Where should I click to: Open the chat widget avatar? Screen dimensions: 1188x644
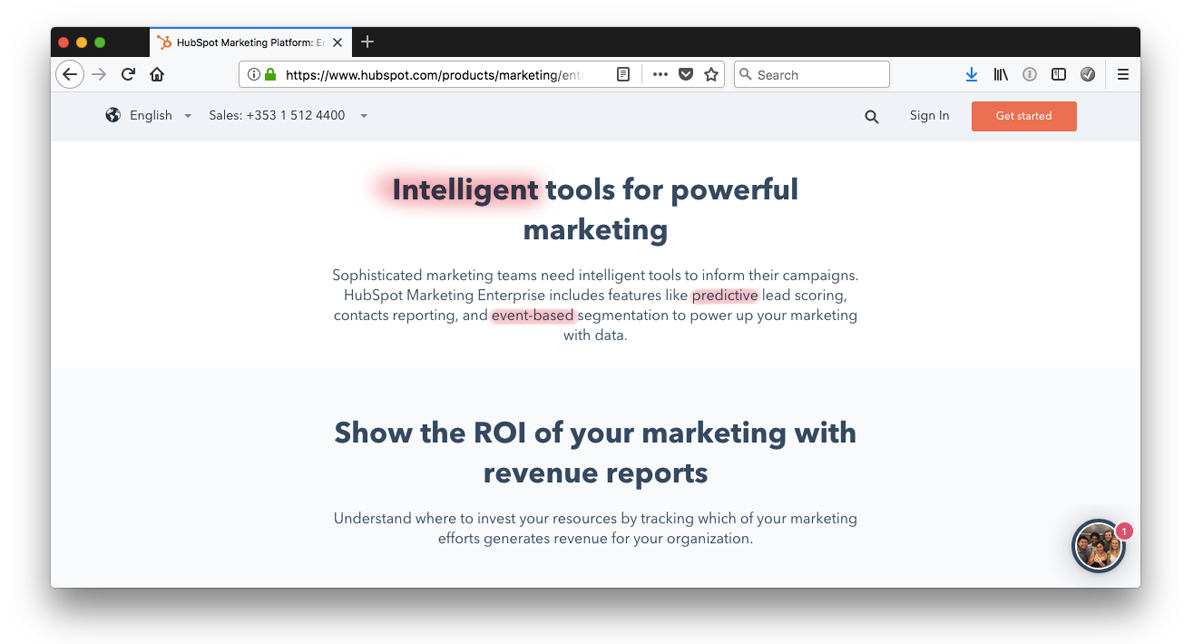(x=1098, y=546)
